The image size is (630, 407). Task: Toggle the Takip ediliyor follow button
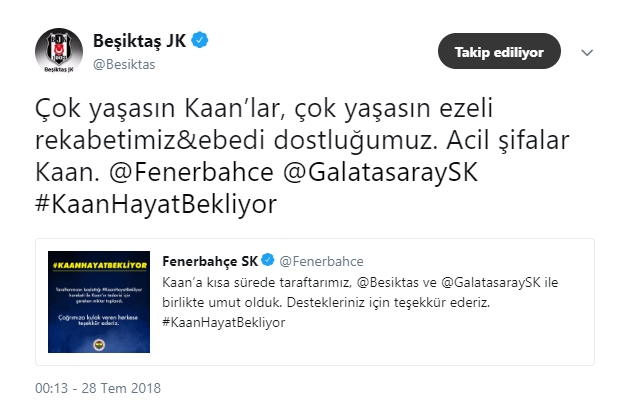coord(499,51)
